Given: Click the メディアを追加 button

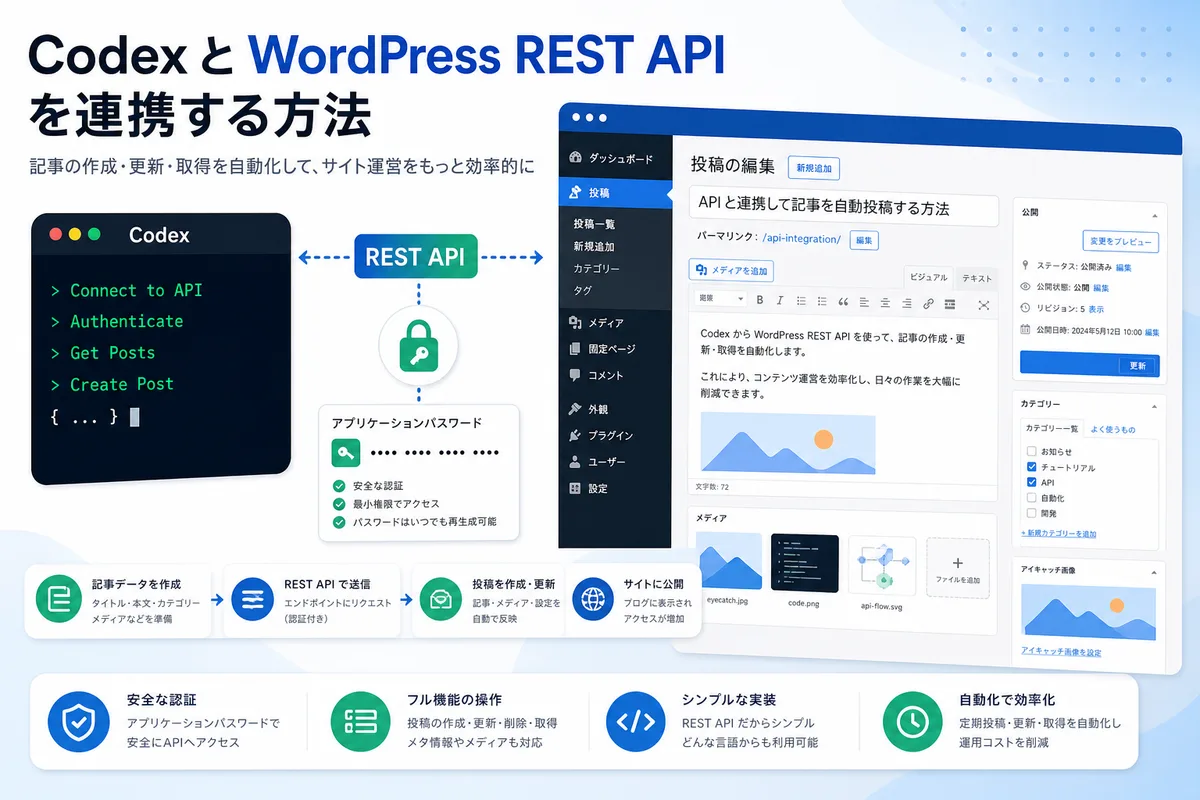Looking at the screenshot, I should (731, 270).
